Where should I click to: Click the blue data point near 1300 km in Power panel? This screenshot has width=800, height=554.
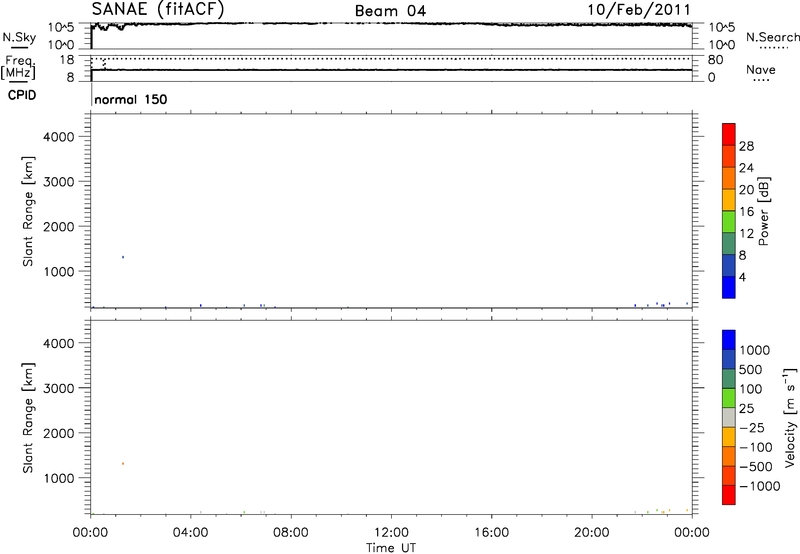pos(123,257)
